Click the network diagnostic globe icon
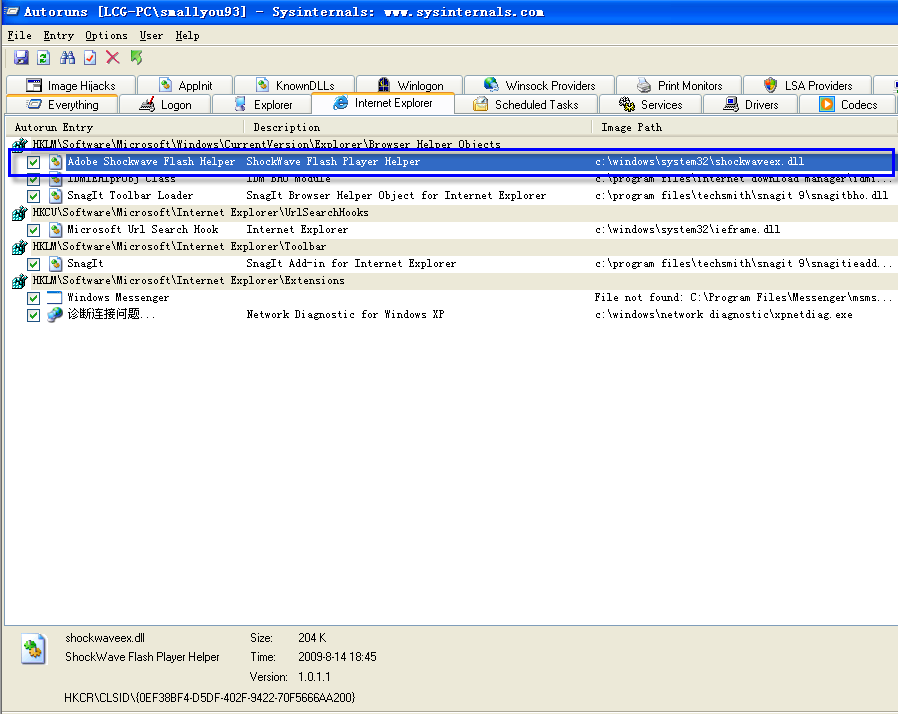The height and width of the screenshot is (714, 898). point(54,314)
